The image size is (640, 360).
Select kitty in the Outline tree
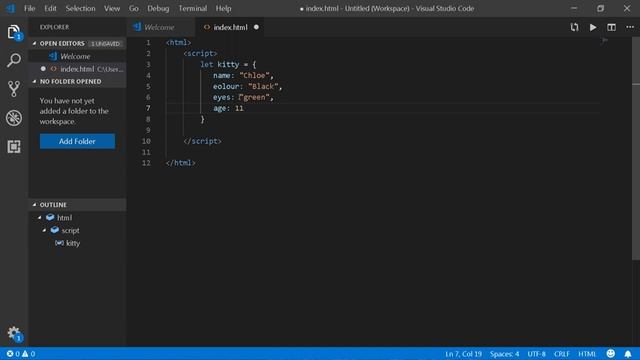73,243
